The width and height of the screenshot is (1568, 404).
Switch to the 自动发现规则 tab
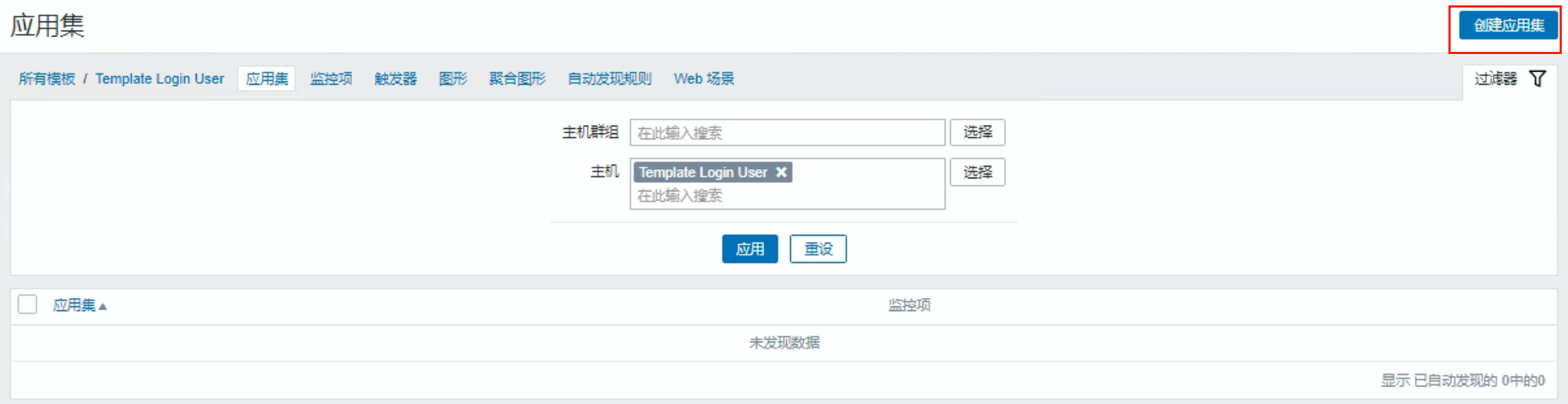pyautogui.click(x=610, y=79)
